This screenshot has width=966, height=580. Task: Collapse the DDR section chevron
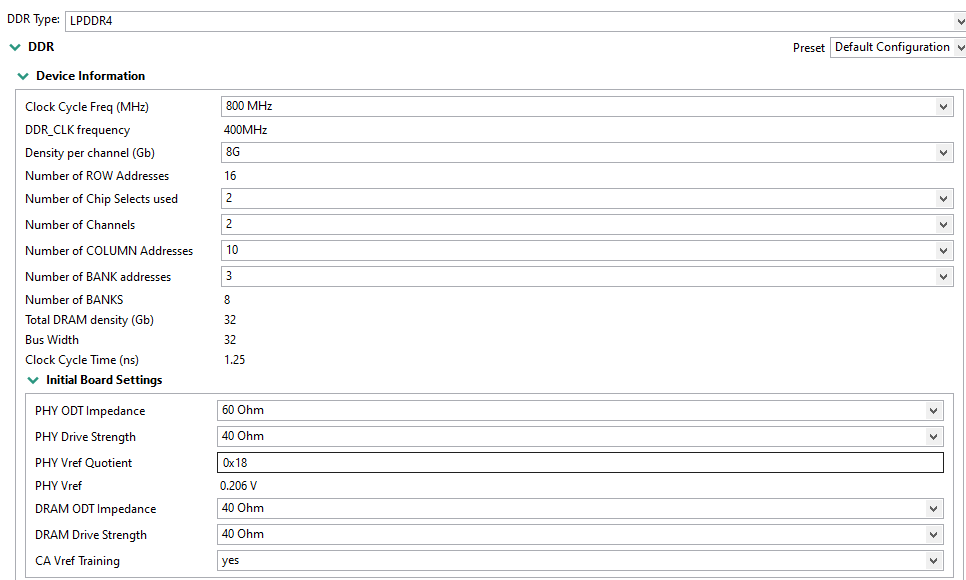click(x=15, y=47)
